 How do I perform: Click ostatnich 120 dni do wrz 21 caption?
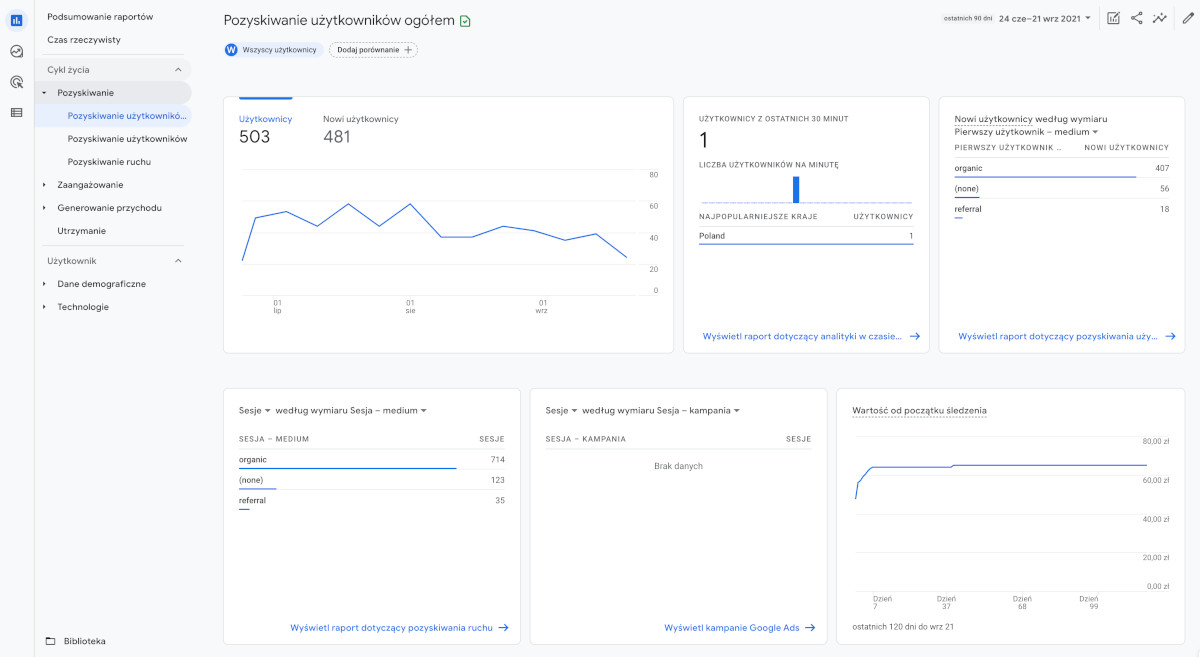pyautogui.click(x=903, y=627)
